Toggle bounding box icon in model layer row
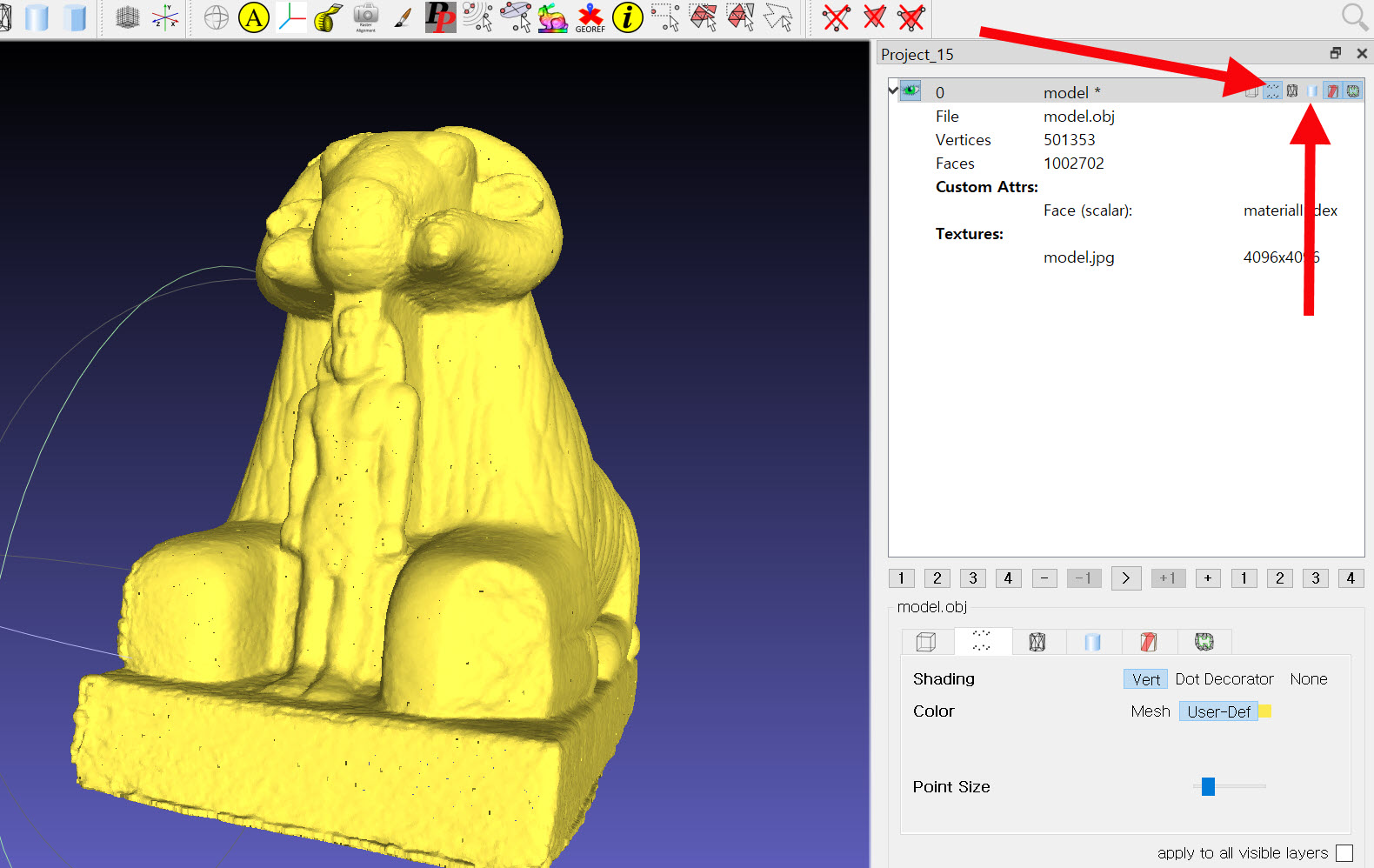The height and width of the screenshot is (868, 1374). 1251,90
